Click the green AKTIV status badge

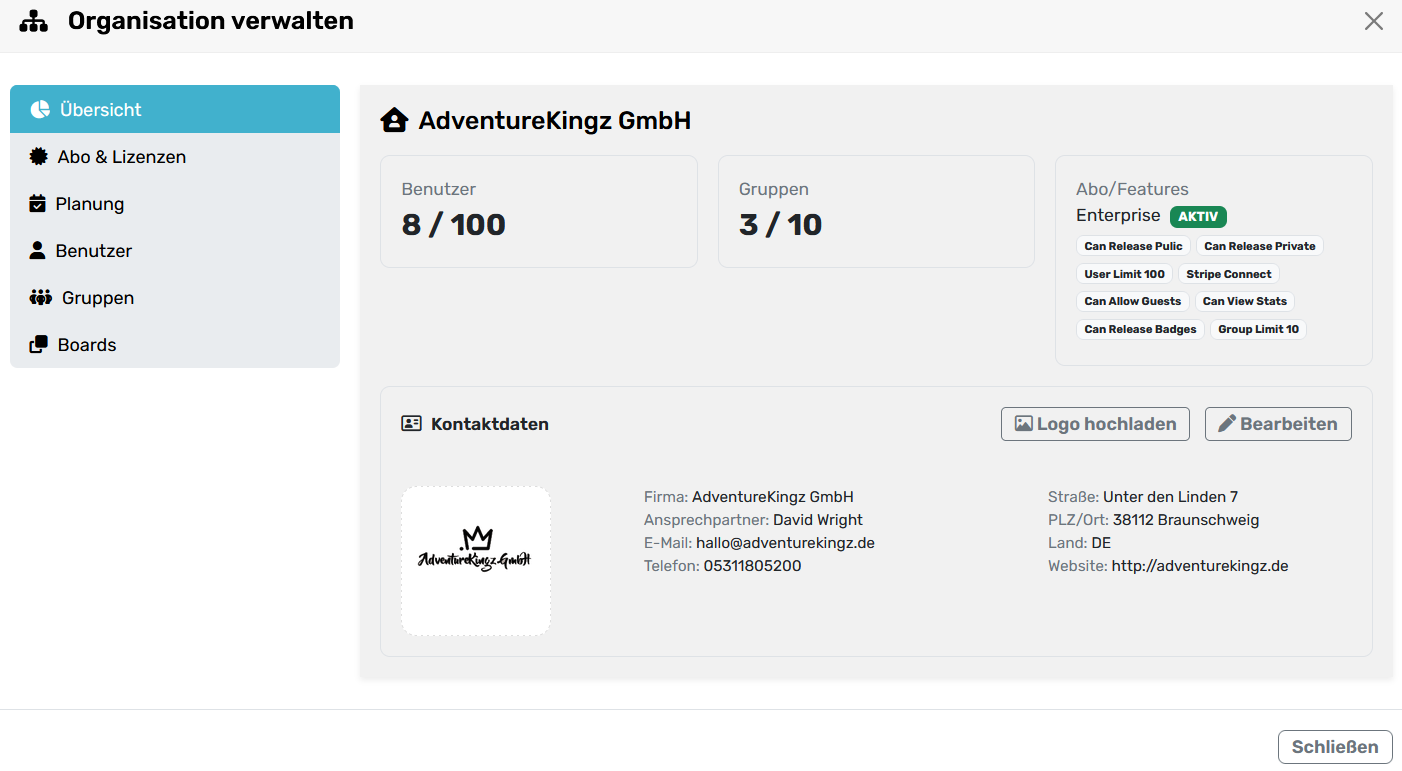(1198, 216)
